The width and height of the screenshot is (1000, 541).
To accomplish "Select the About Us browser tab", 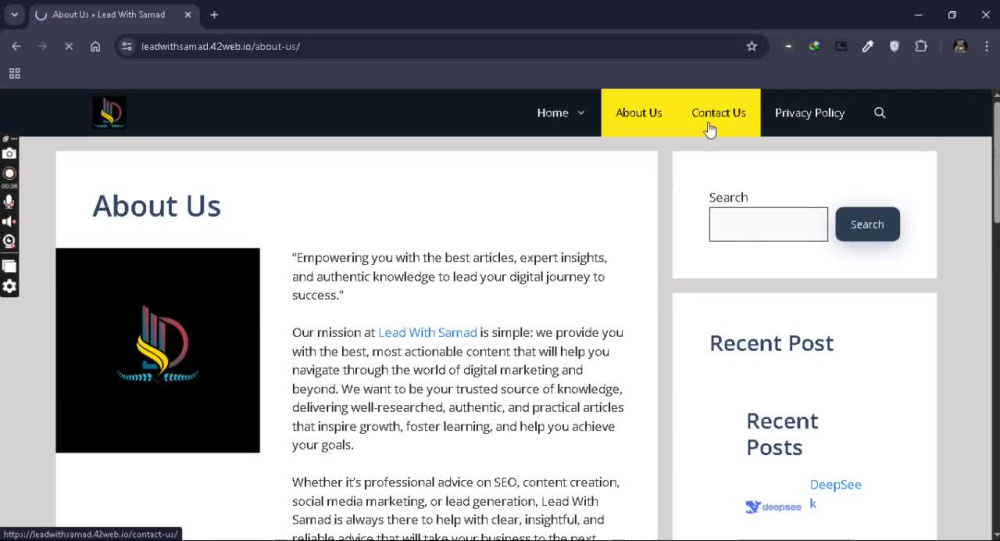I will (108, 14).
